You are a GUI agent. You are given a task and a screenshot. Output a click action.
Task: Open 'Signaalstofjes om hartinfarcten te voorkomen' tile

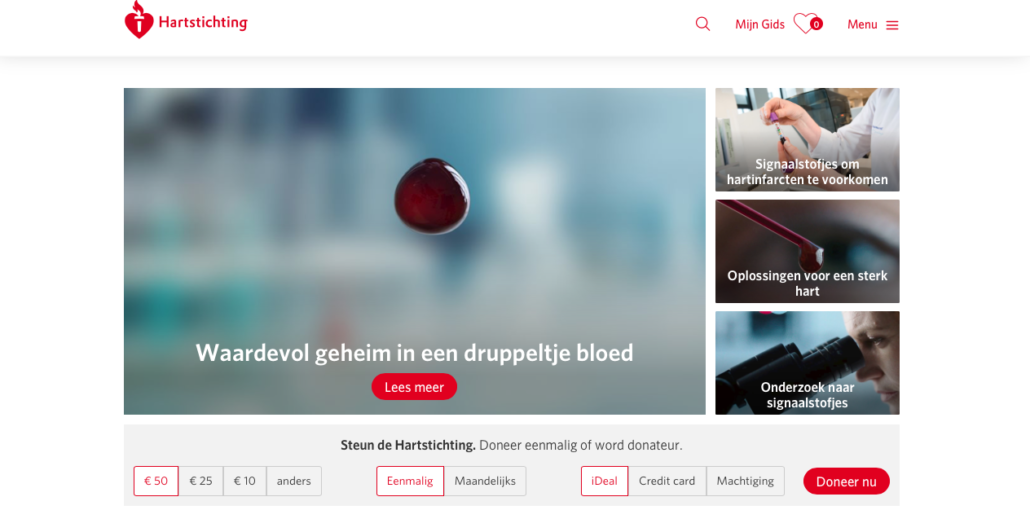(807, 140)
